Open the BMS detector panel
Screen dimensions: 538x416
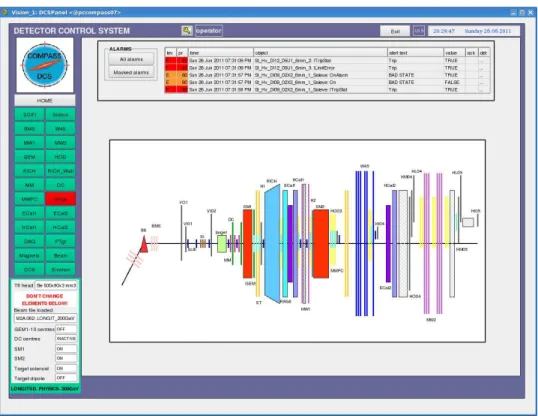coord(30,129)
